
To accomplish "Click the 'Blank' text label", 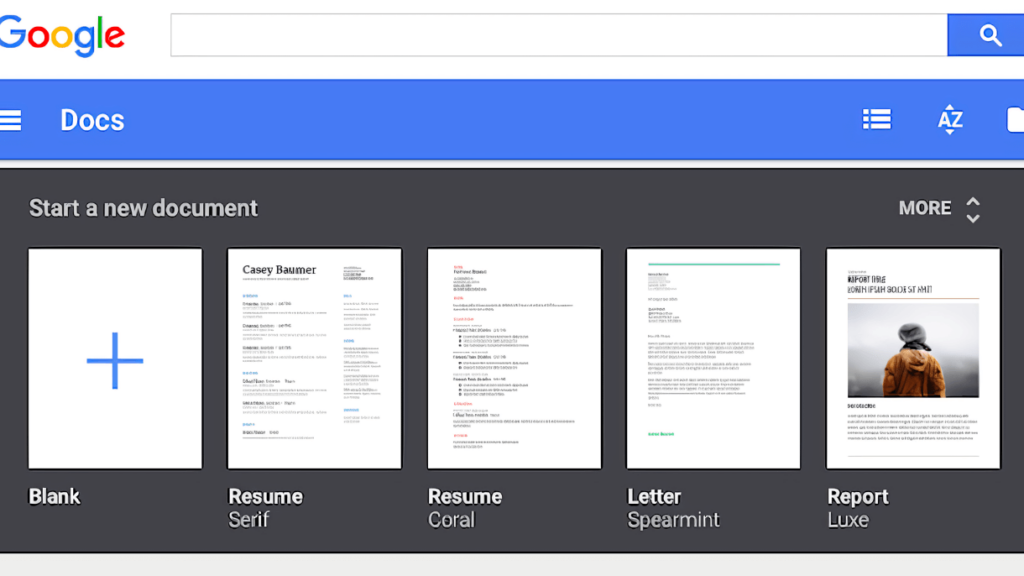I will click(x=54, y=497).
